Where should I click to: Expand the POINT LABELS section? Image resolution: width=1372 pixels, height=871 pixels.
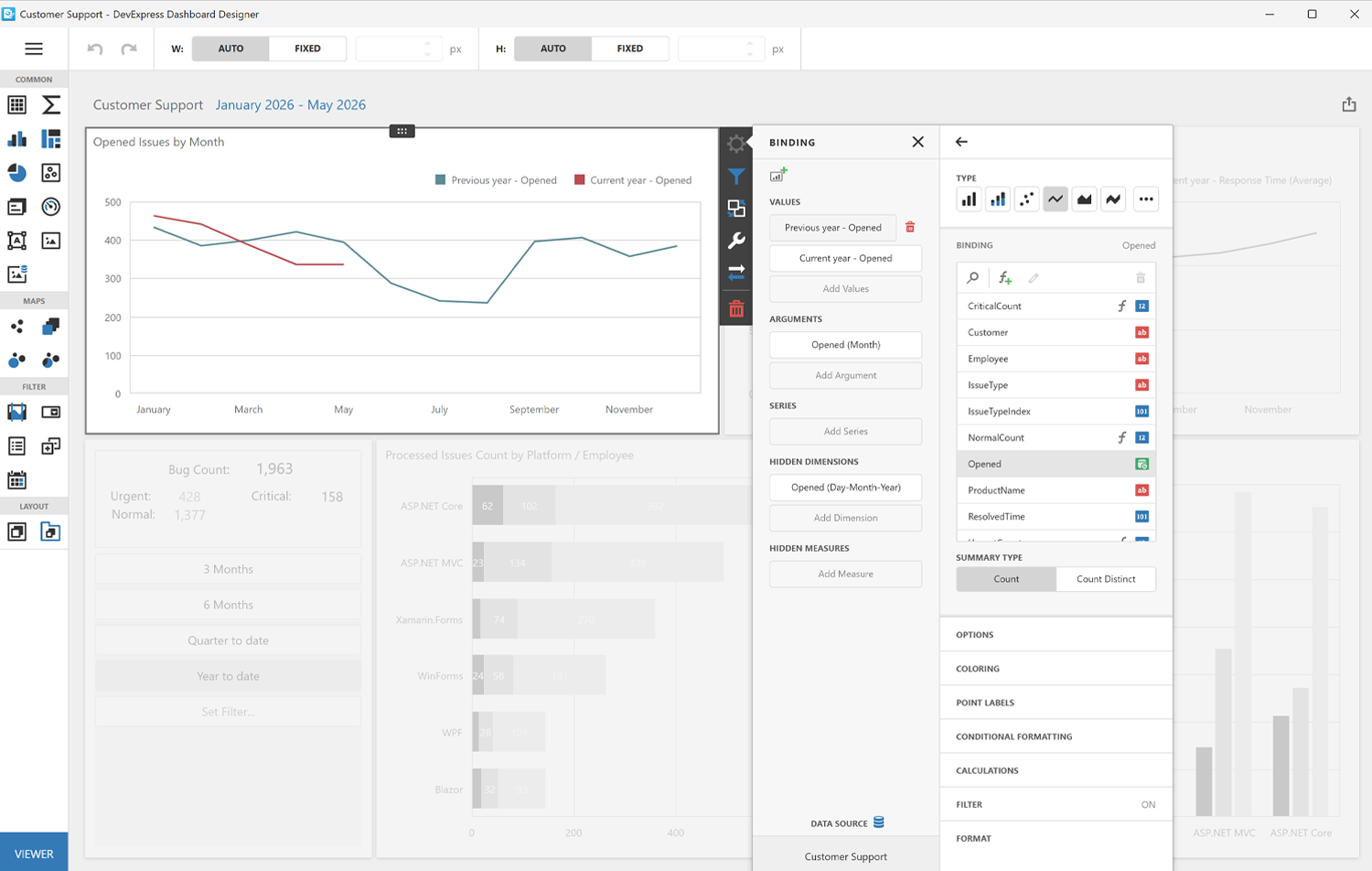[x=1056, y=703]
